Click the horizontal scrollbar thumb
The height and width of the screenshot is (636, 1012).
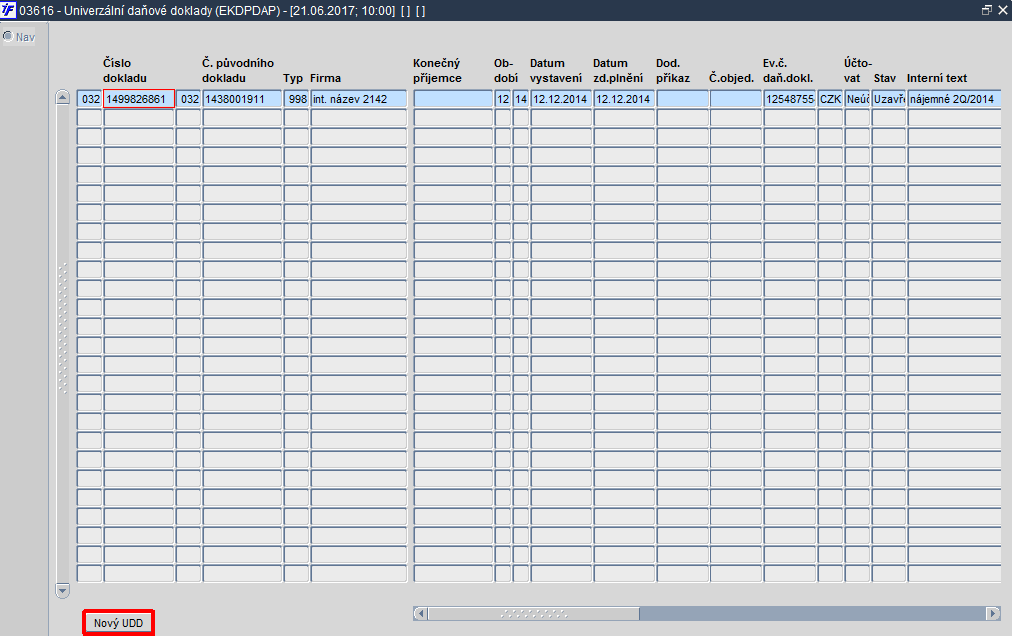pyautogui.click(x=534, y=613)
